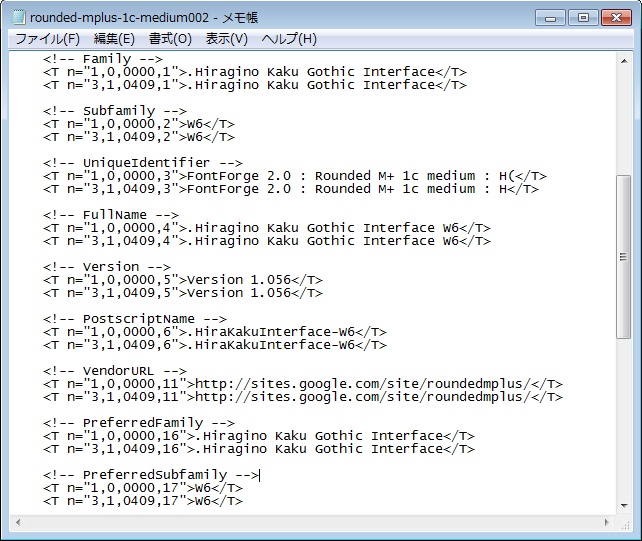Click the Notepad icon in the title bar
This screenshot has width=642, height=541.
[x=18, y=17]
